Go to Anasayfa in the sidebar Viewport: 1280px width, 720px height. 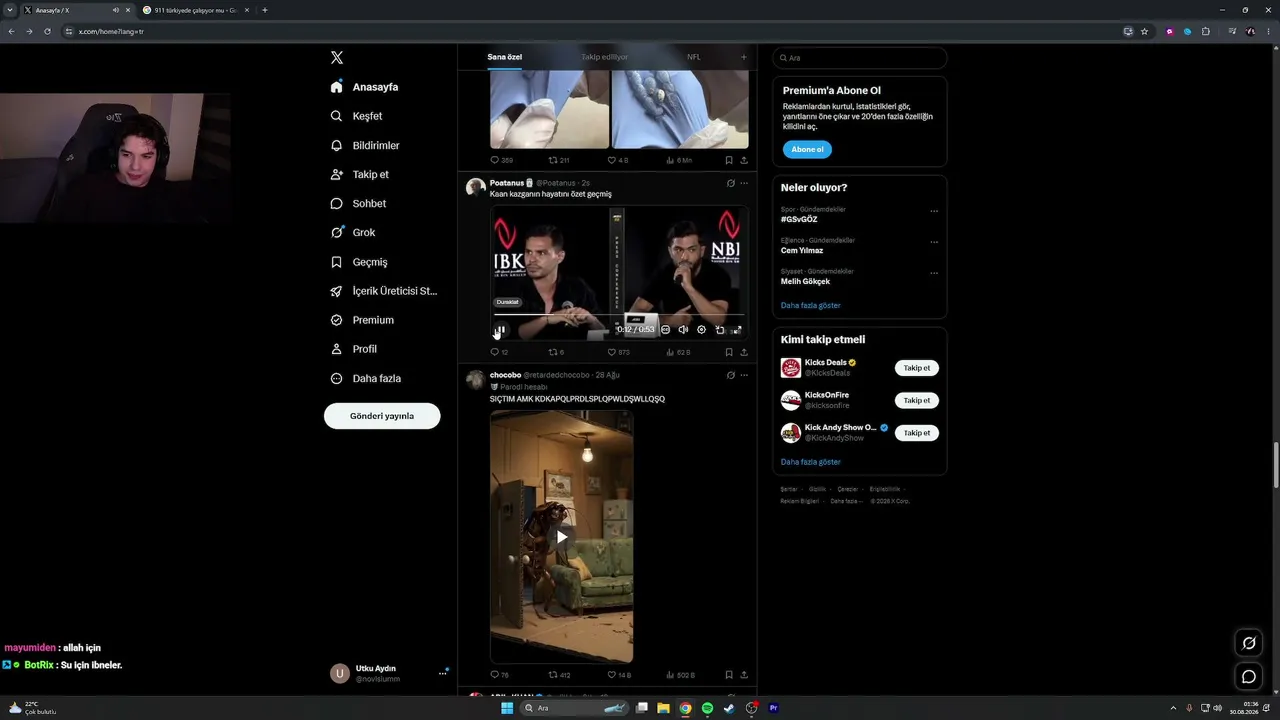364,87
